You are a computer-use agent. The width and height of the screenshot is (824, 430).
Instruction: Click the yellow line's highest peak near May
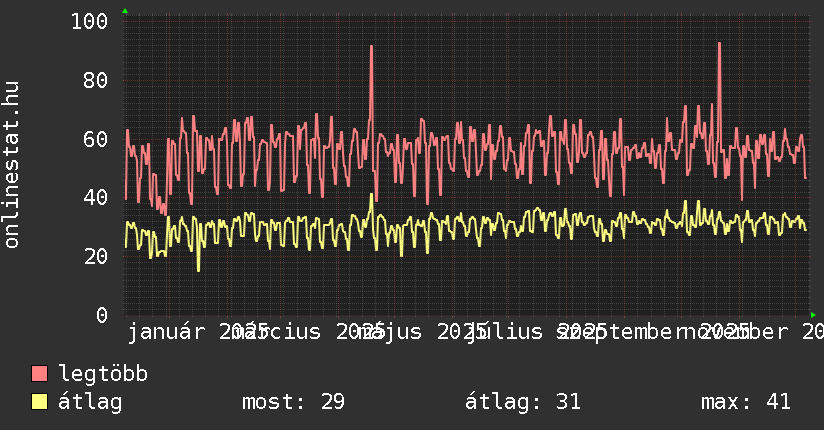[x=372, y=195]
